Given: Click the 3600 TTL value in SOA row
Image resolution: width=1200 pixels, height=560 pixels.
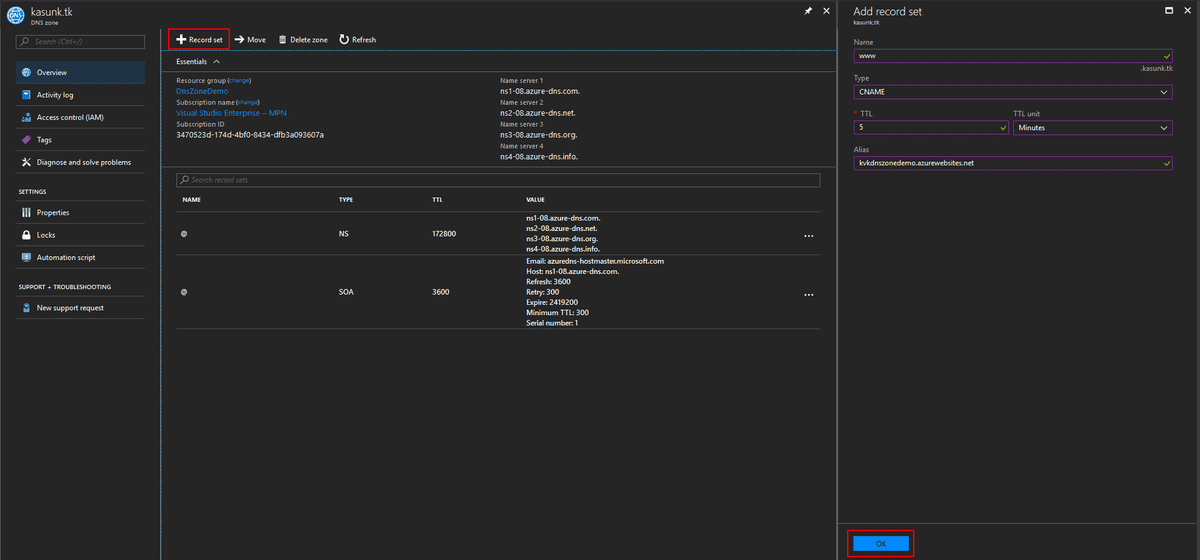Looking at the screenshot, I should (x=441, y=292).
